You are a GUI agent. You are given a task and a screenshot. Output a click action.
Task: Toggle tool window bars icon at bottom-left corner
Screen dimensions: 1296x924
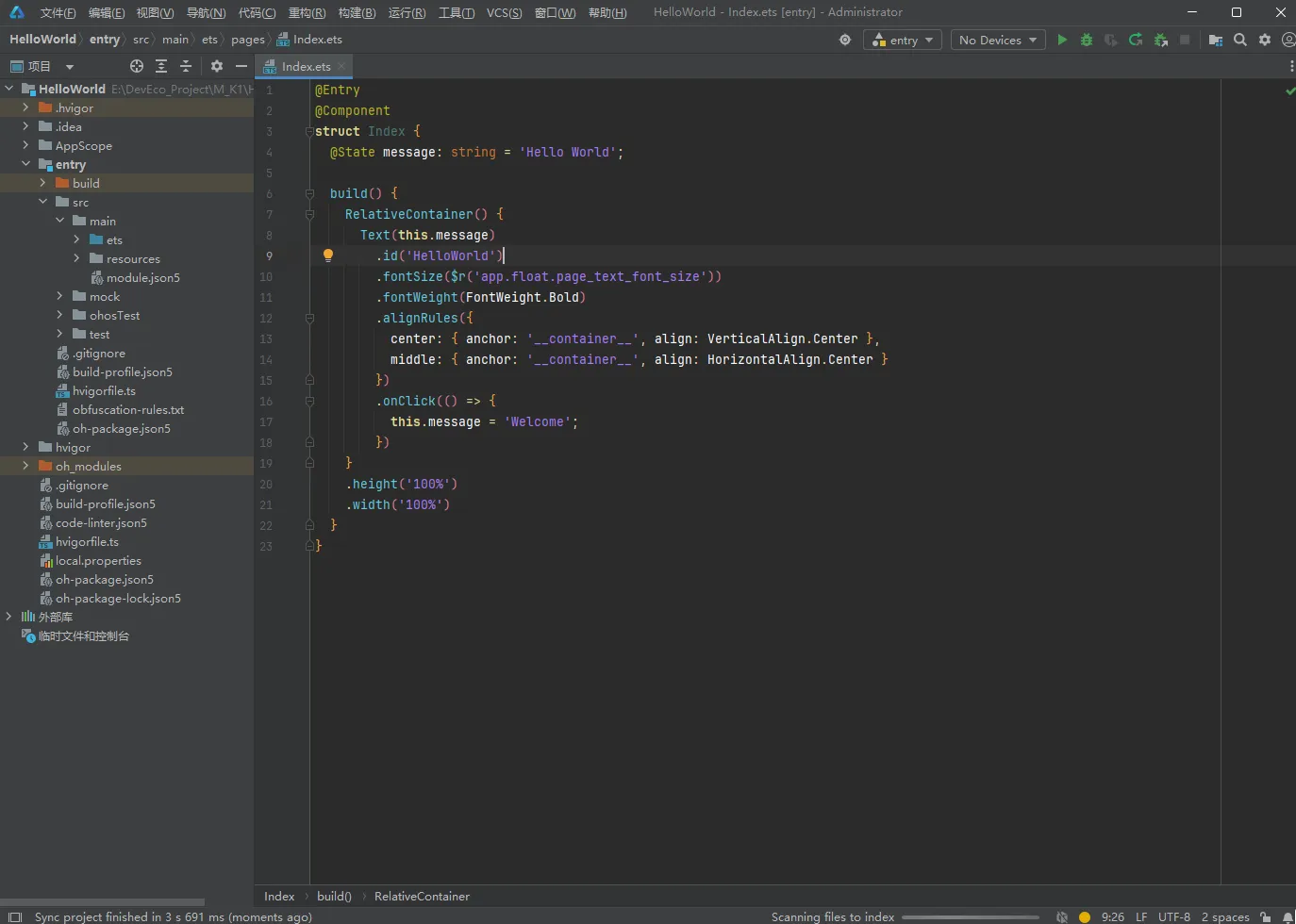[14, 916]
